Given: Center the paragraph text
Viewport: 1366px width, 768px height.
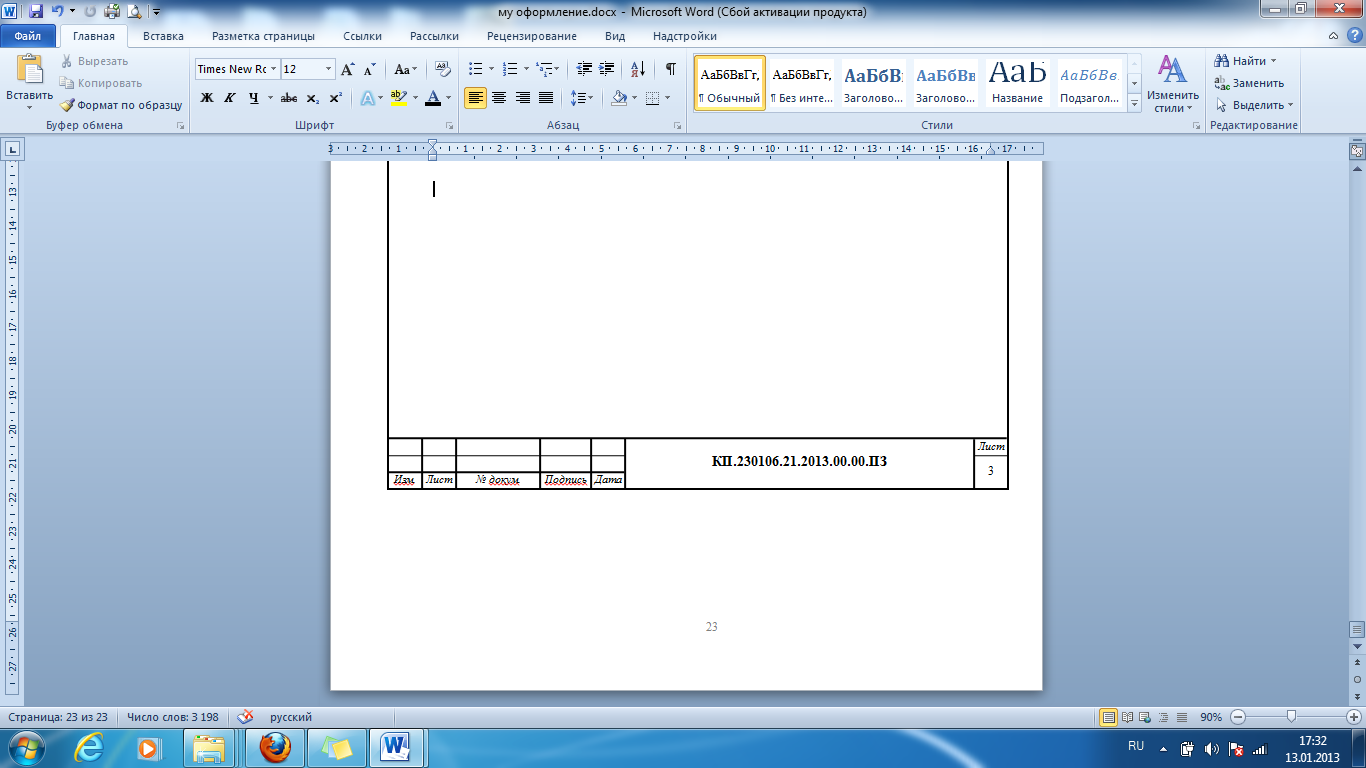Looking at the screenshot, I should (x=498, y=98).
